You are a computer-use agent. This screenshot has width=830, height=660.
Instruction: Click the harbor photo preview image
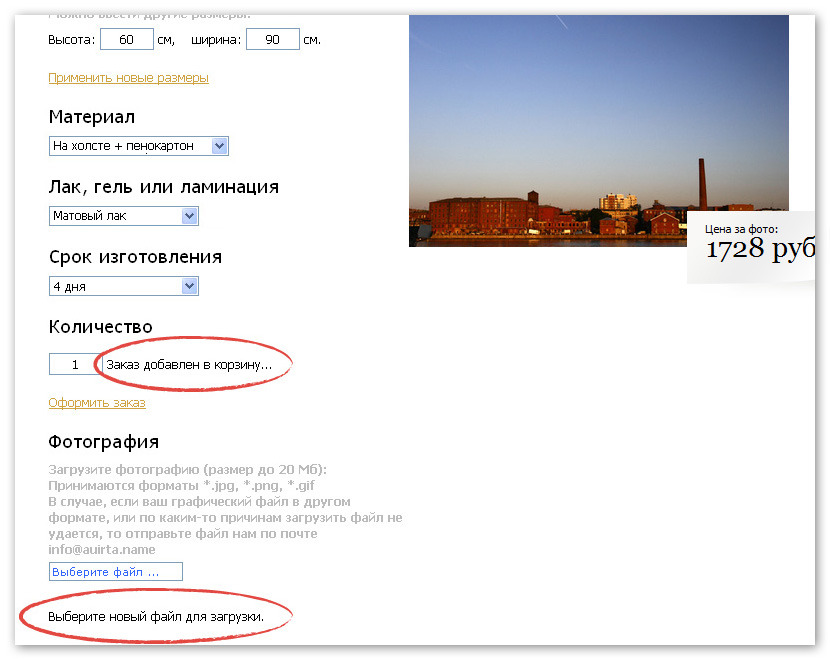point(599,131)
